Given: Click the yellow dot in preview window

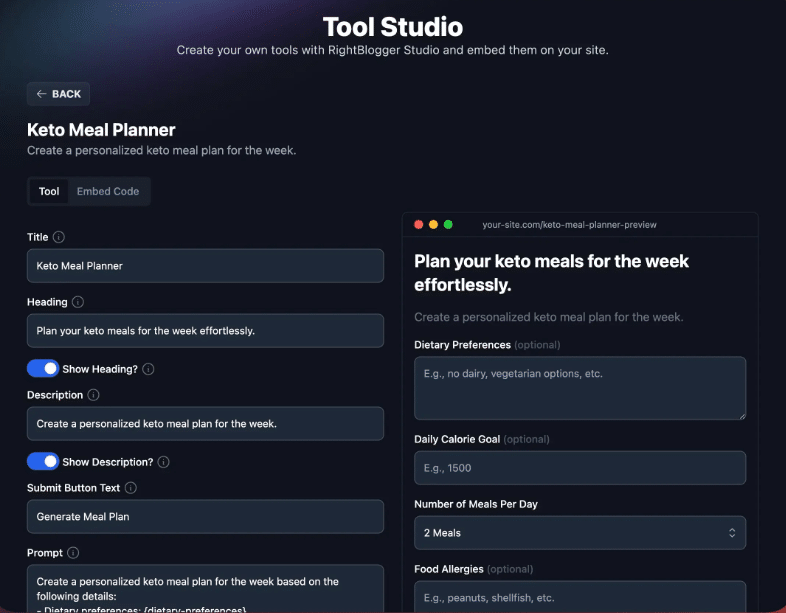Looking at the screenshot, I should tap(434, 225).
